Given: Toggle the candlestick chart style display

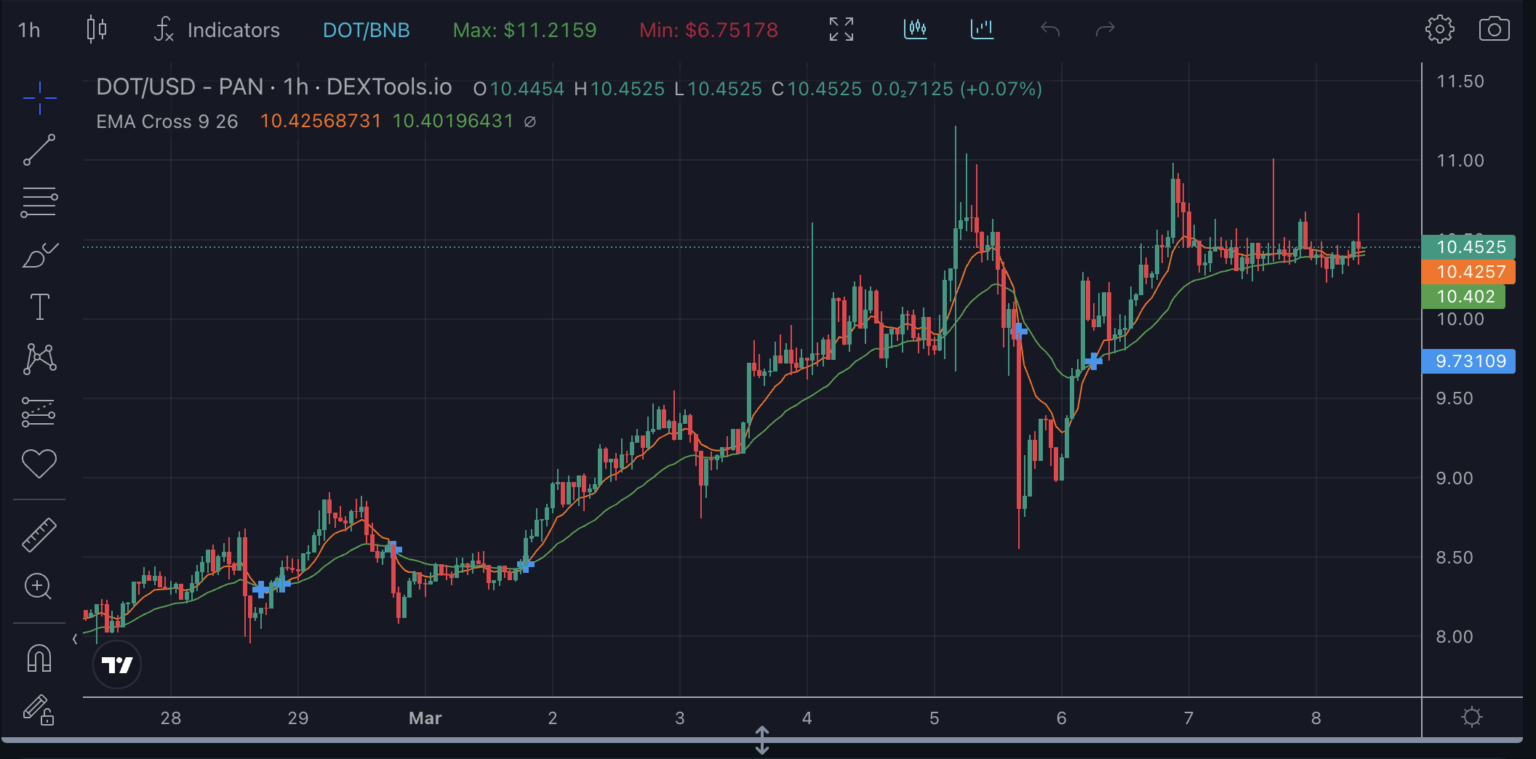Looking at the screenshot, I should 915,29.
